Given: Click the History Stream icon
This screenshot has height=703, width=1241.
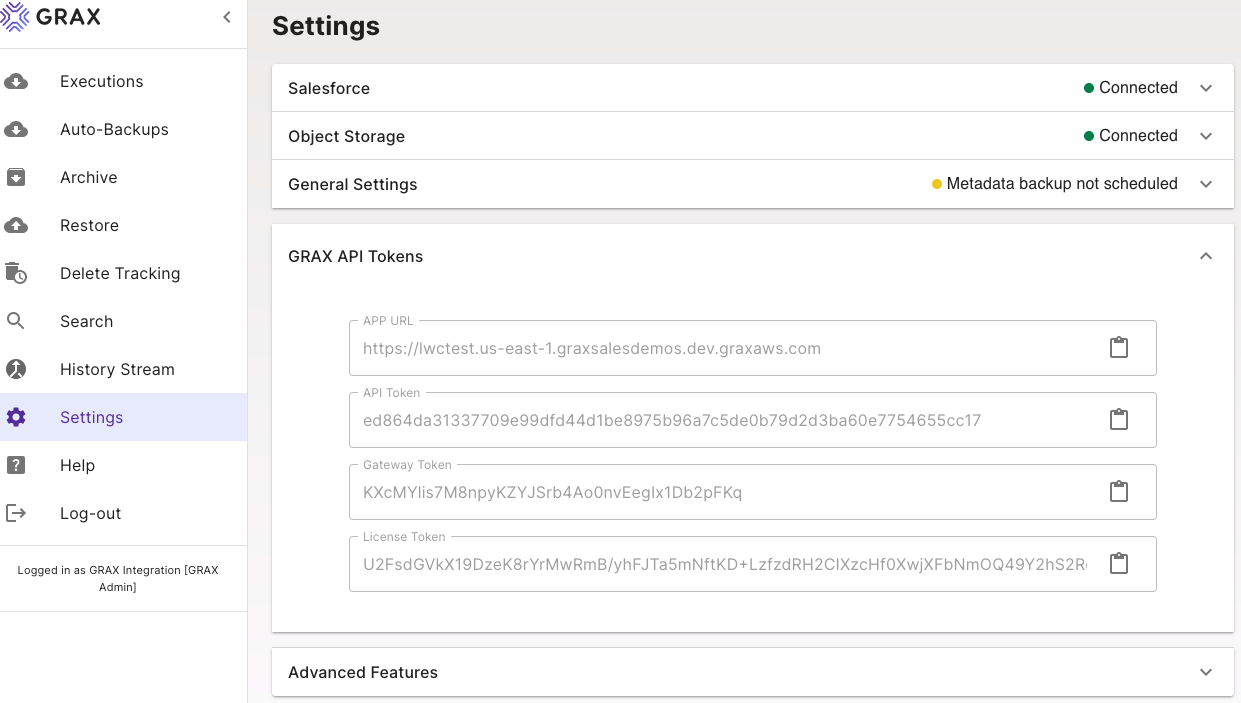Looking at the screenshot, I should click(x=16, y=369).
